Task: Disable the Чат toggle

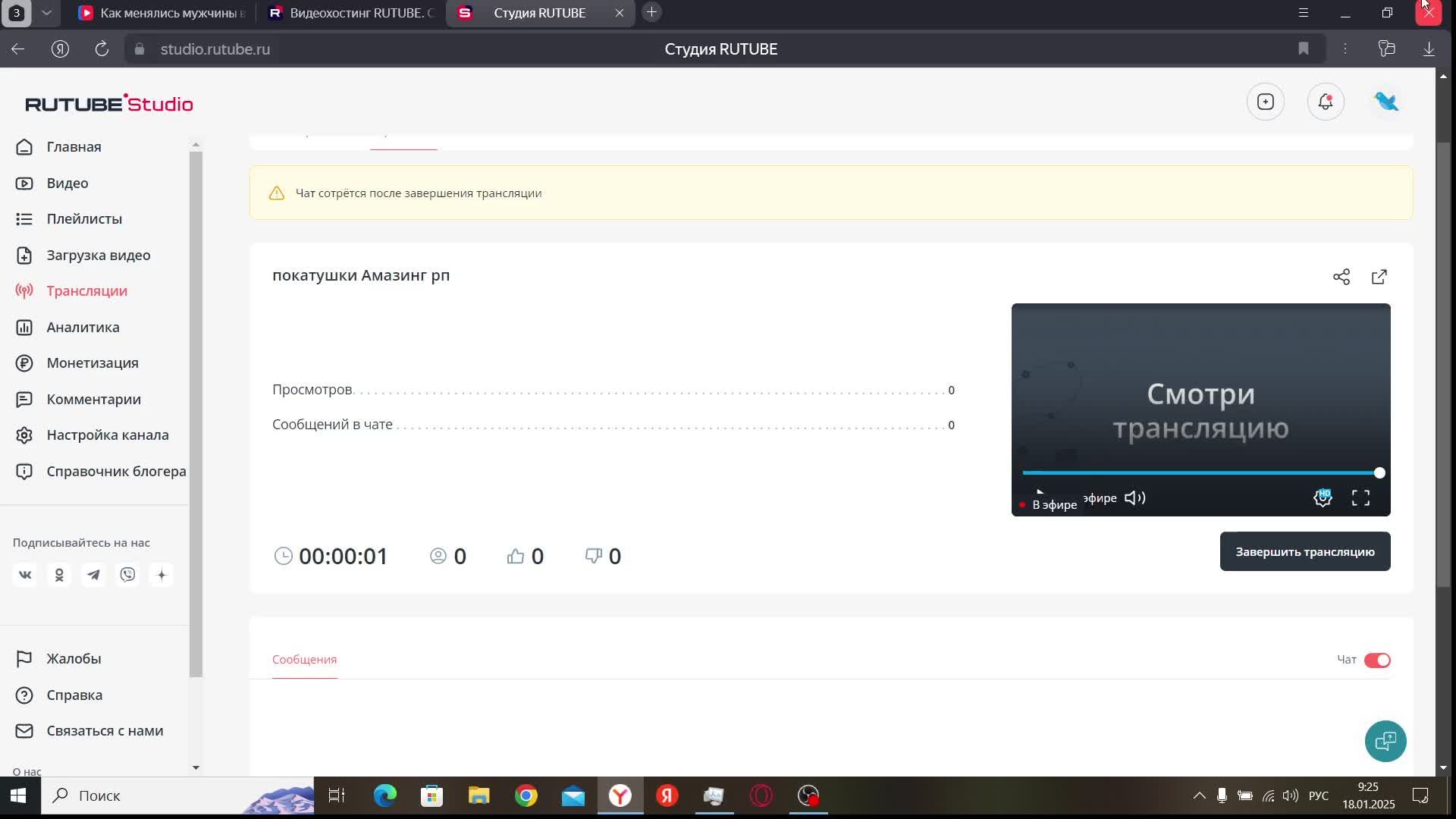Action: pos(1376,660)
